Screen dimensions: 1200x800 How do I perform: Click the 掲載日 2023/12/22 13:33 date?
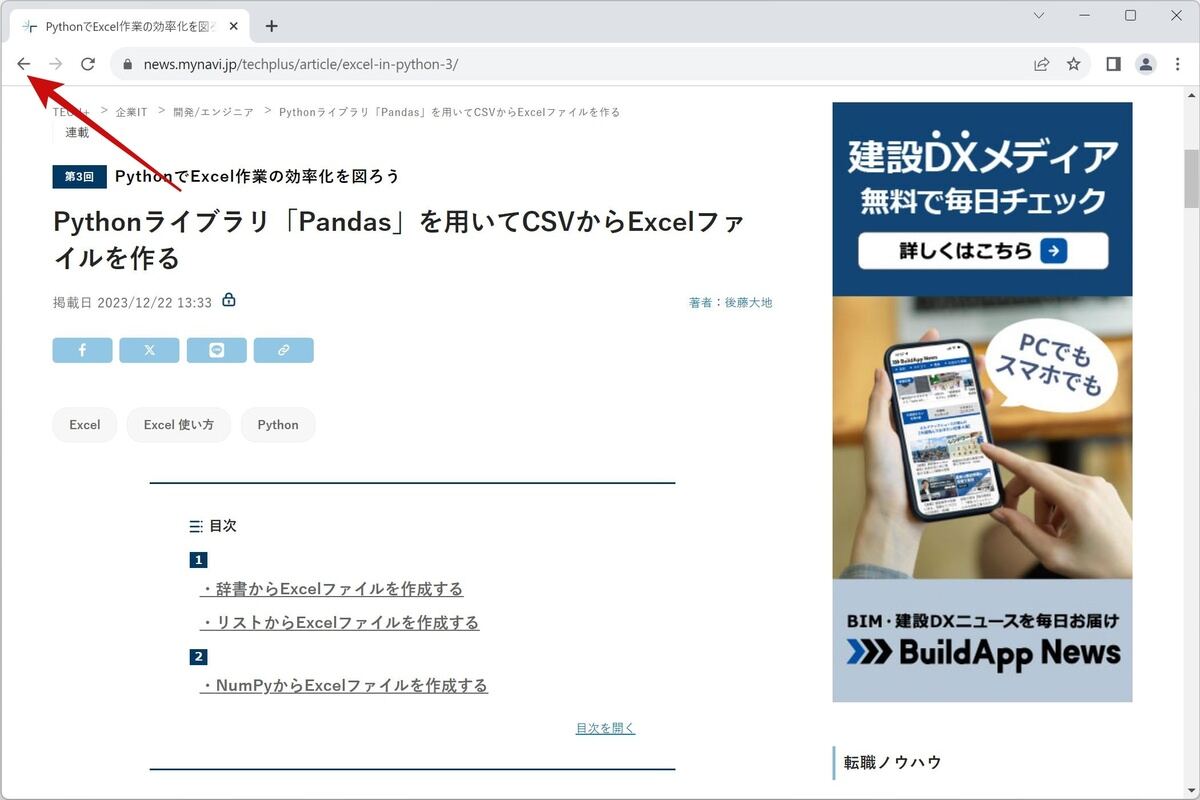pyautogui.click(x=132, y=302)
